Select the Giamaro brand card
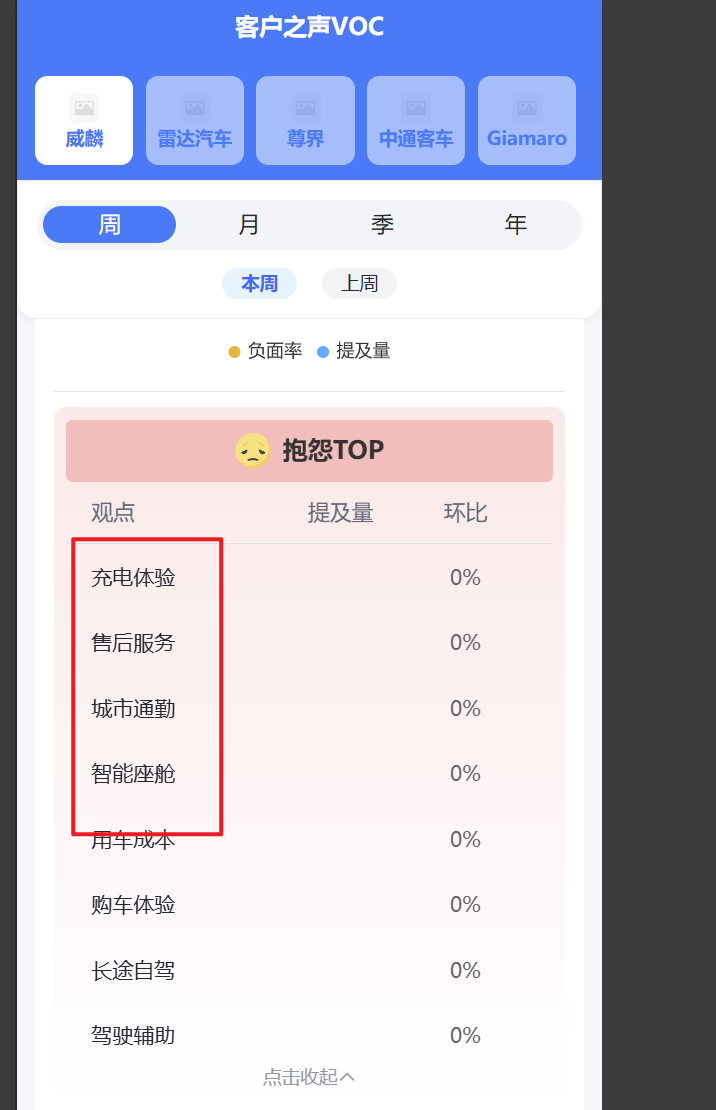Image resolution: width=716 pixels, height=1110 pixels. (527, 120)
